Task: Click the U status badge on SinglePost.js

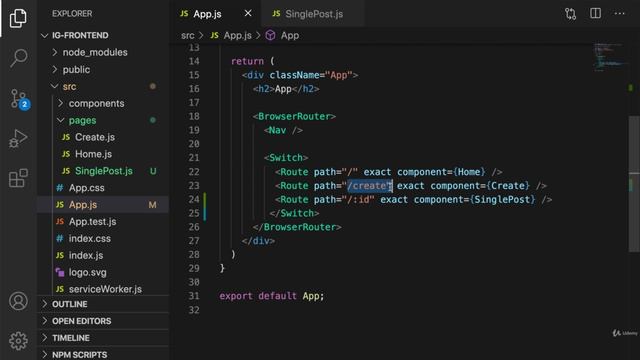Action: (x=153, y=171)
